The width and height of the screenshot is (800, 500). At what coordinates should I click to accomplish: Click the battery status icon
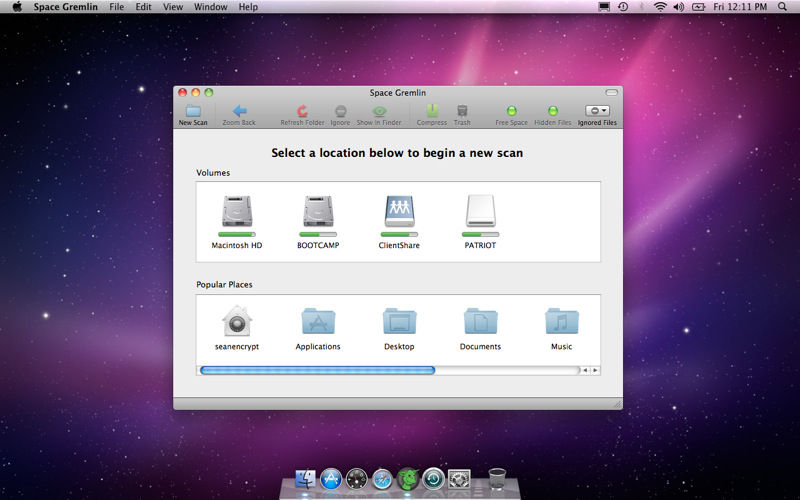(x=698, y=7)
